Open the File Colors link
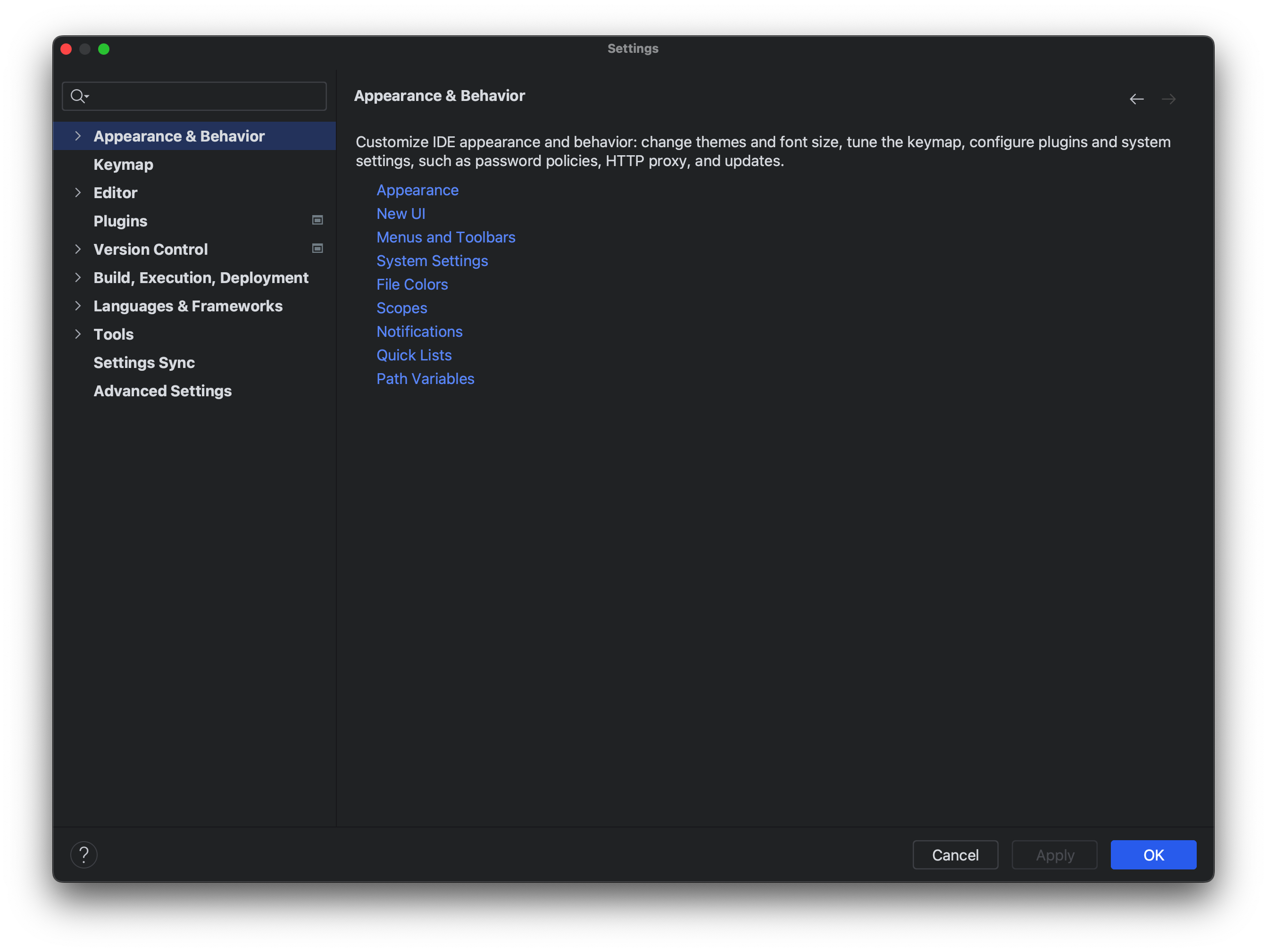The image size is (1267, 952). [412, 284]
